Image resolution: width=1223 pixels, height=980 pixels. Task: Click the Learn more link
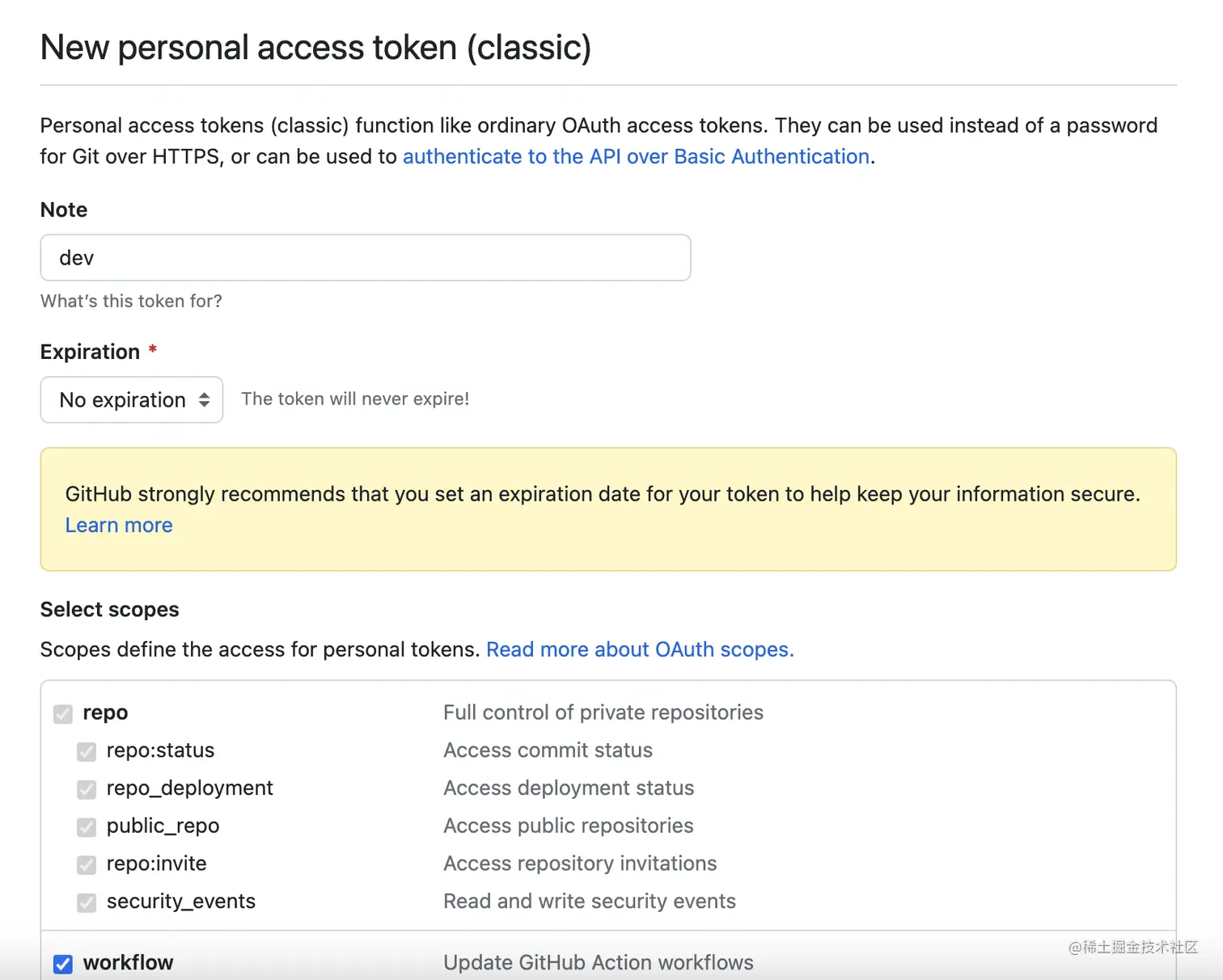pyautogui.click(x=119, y=526)
